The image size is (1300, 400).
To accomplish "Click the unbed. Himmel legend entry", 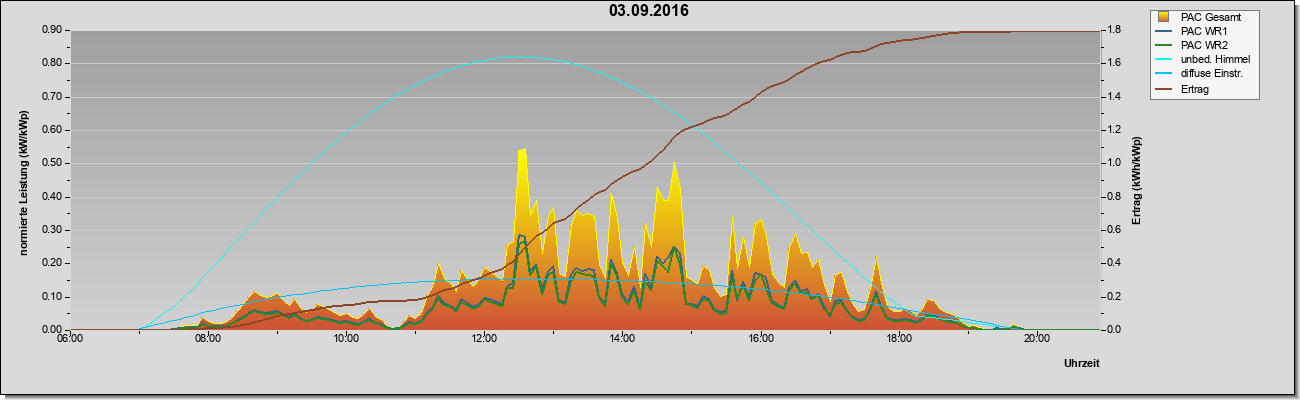I will (1204, 59).
